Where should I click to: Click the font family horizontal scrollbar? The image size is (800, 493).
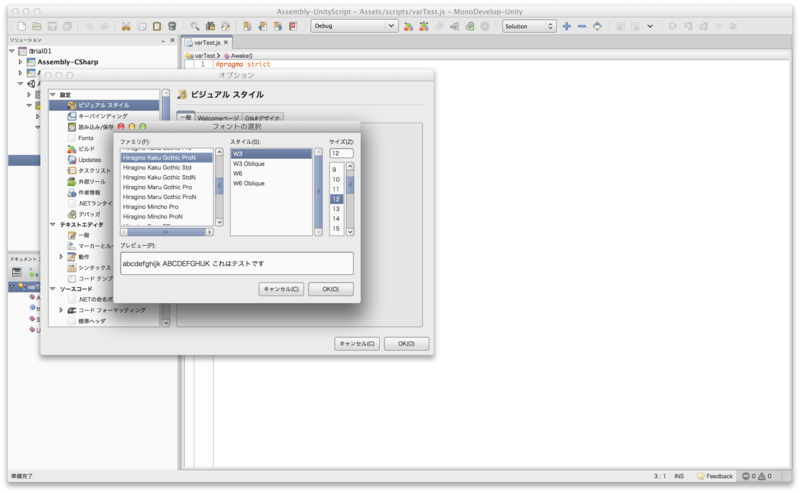pyautogui.click(x=167, y=232)
